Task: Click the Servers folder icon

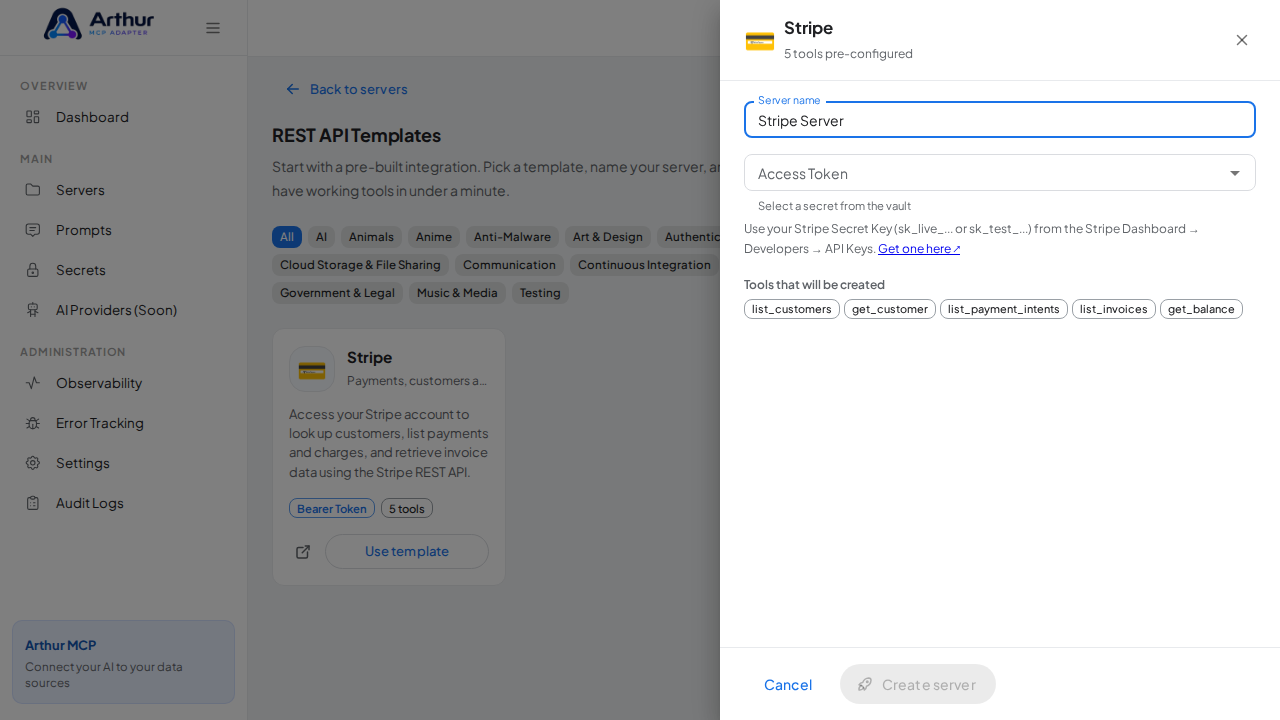Action: tap(33, 190)
